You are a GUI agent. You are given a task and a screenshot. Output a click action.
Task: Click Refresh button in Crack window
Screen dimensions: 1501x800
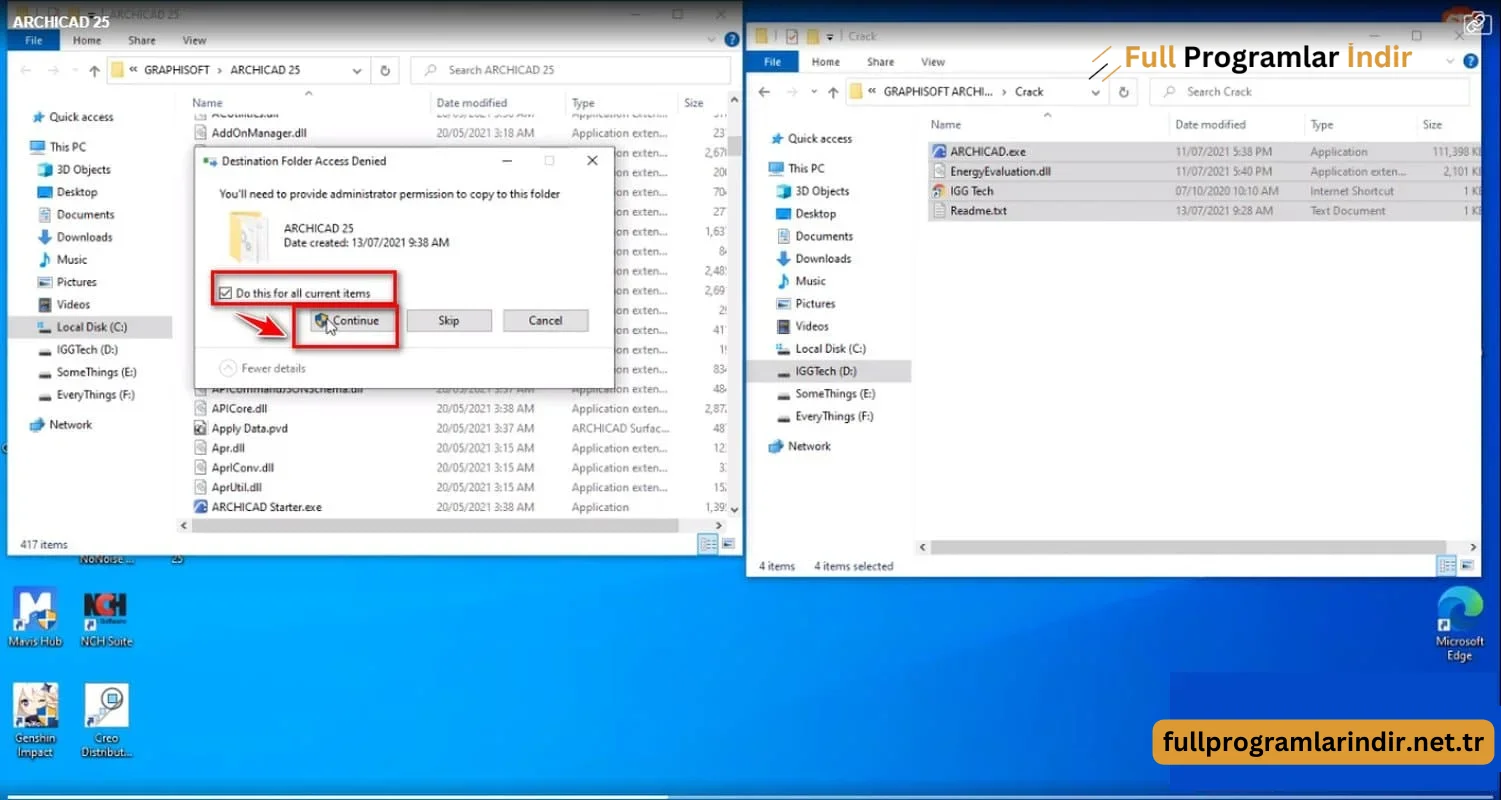pos(1124,92)
